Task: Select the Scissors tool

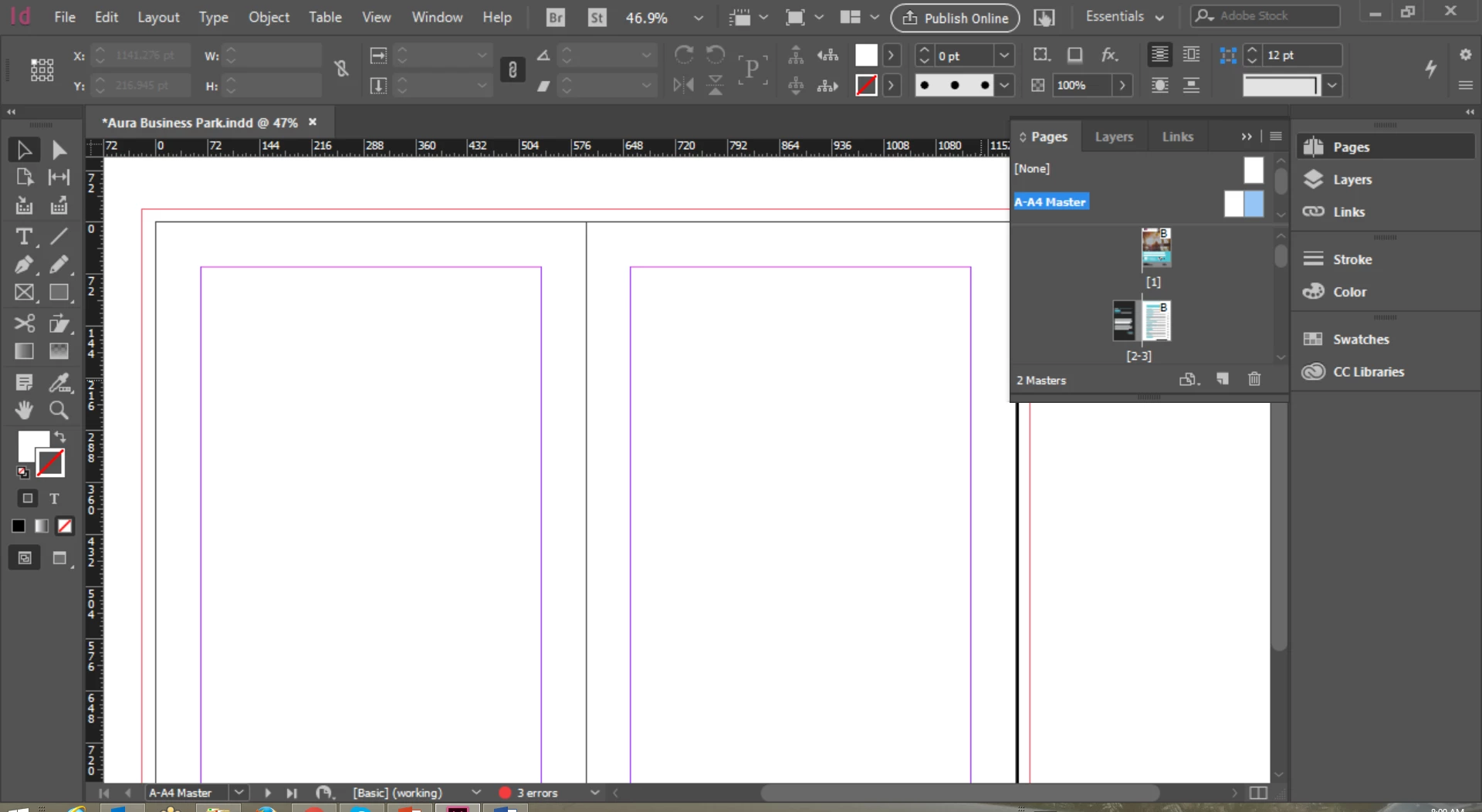Action: point(24,323)
